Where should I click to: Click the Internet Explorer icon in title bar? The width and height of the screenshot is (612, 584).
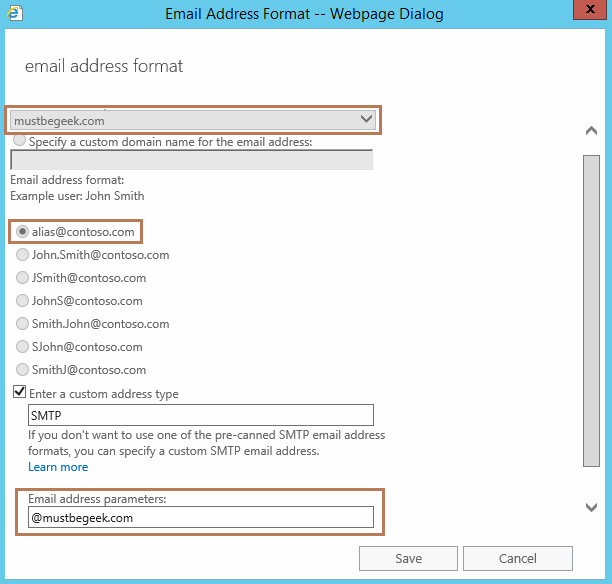(13, 14)
